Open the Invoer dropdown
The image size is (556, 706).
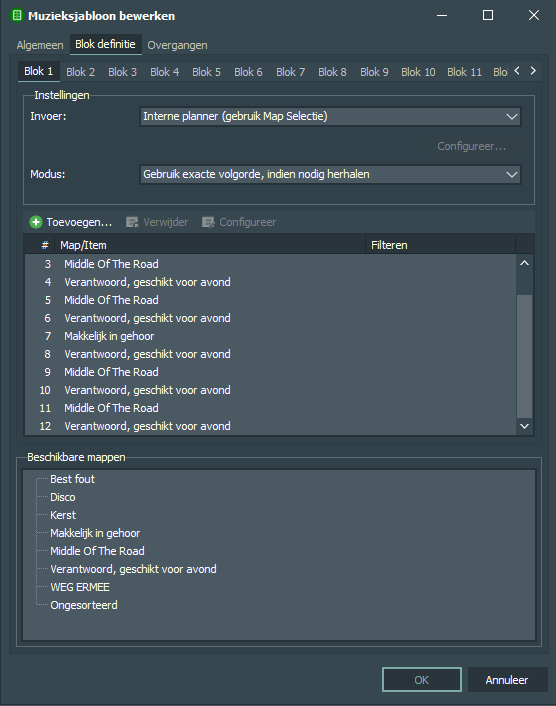click(x=330, y=117)
